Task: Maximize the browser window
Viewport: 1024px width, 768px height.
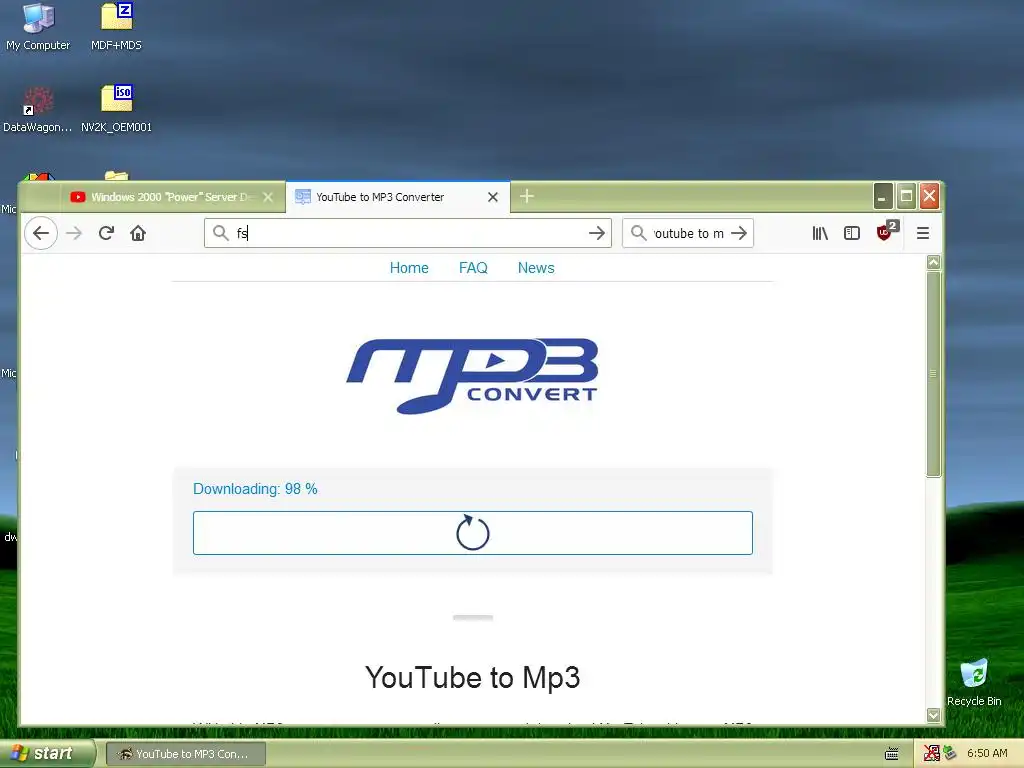Action: click(906, 196)
